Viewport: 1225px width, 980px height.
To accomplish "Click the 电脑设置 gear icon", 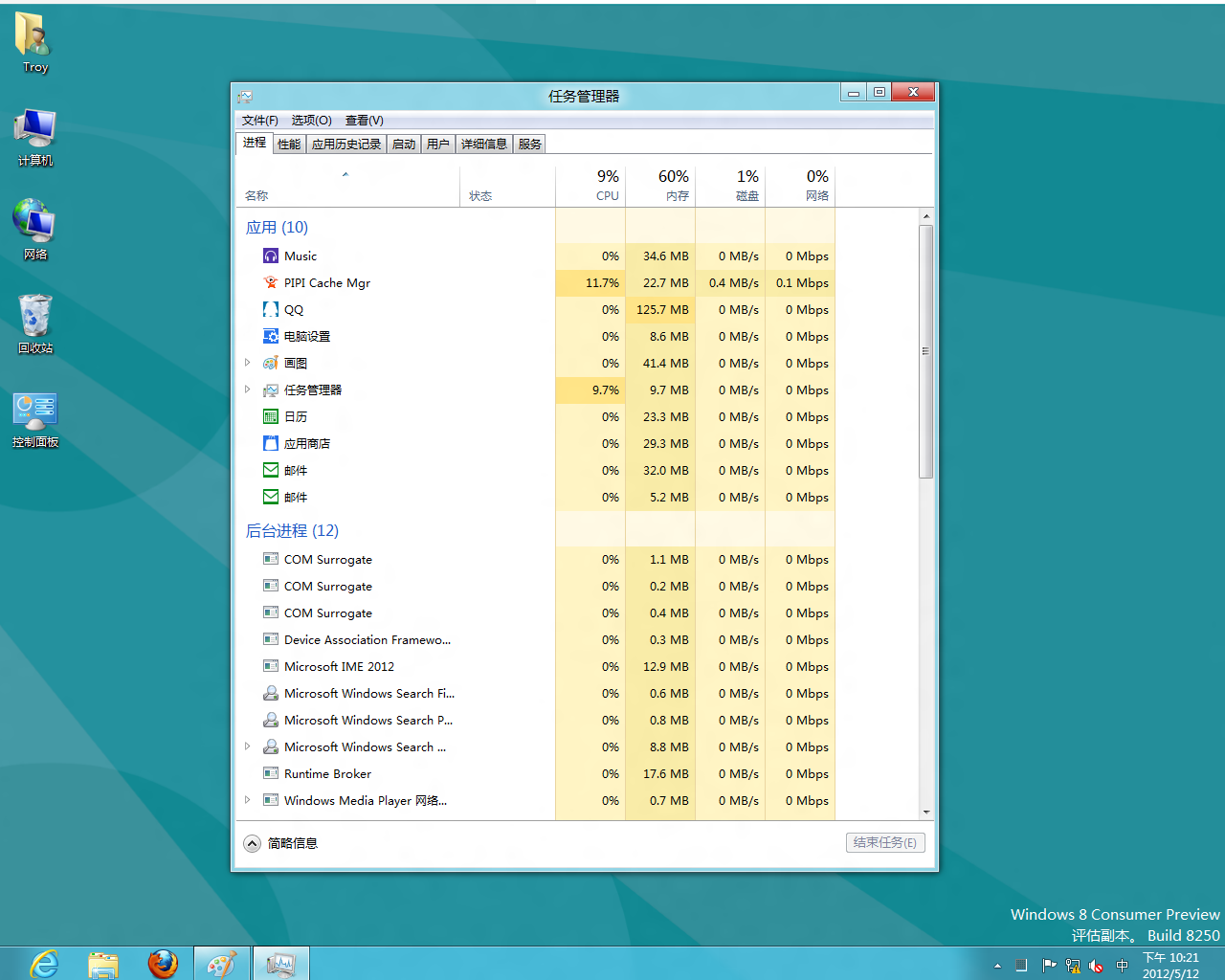I will 271,336.
